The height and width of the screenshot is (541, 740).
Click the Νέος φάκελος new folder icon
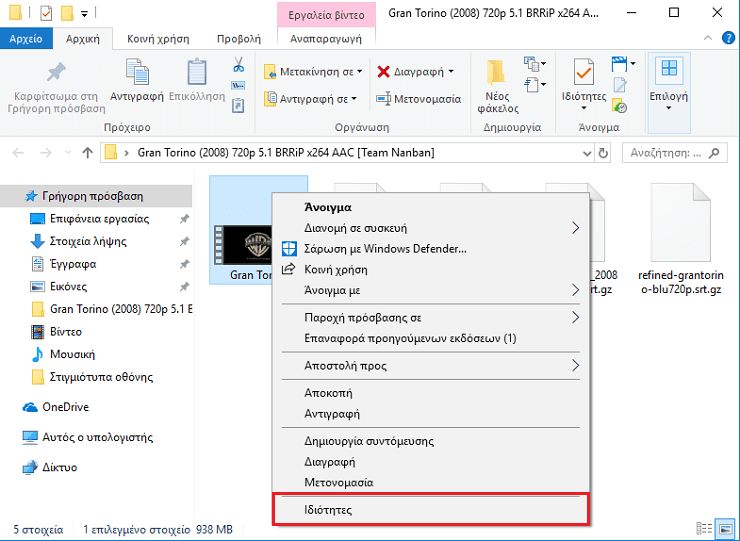(496, 72)
